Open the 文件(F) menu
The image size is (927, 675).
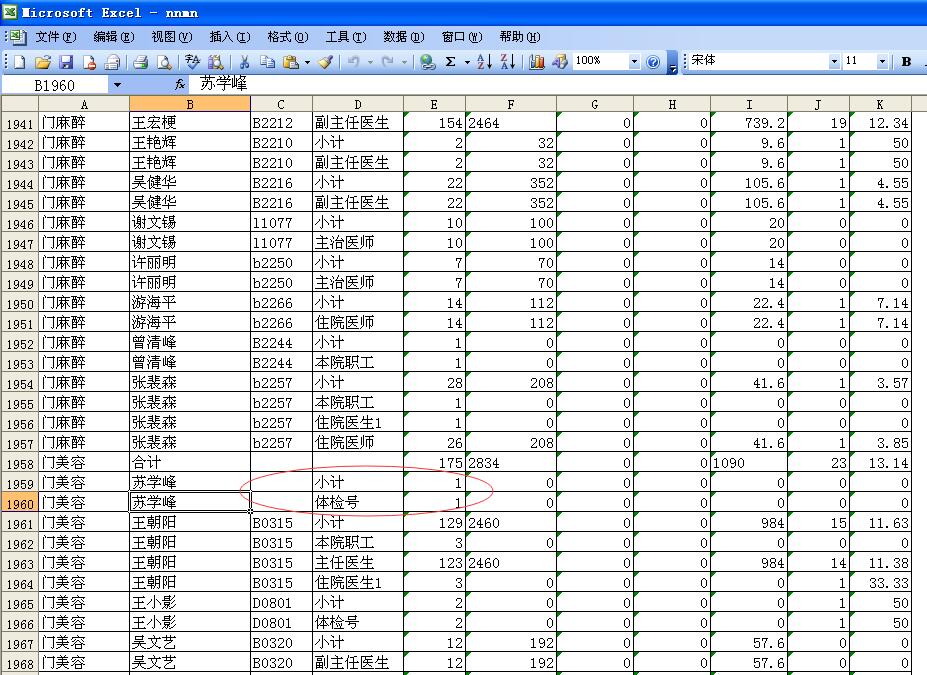coord(56,37)
